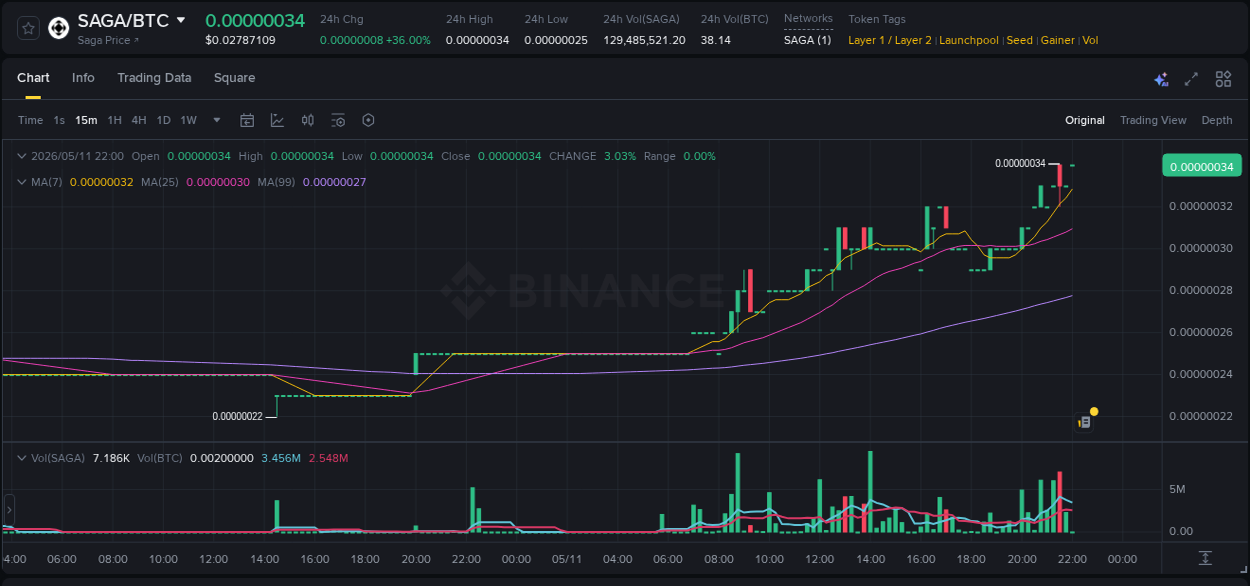The image size is (1250, 586).
Task: Click the Gainer token tag
Action: pos(1057,40)
